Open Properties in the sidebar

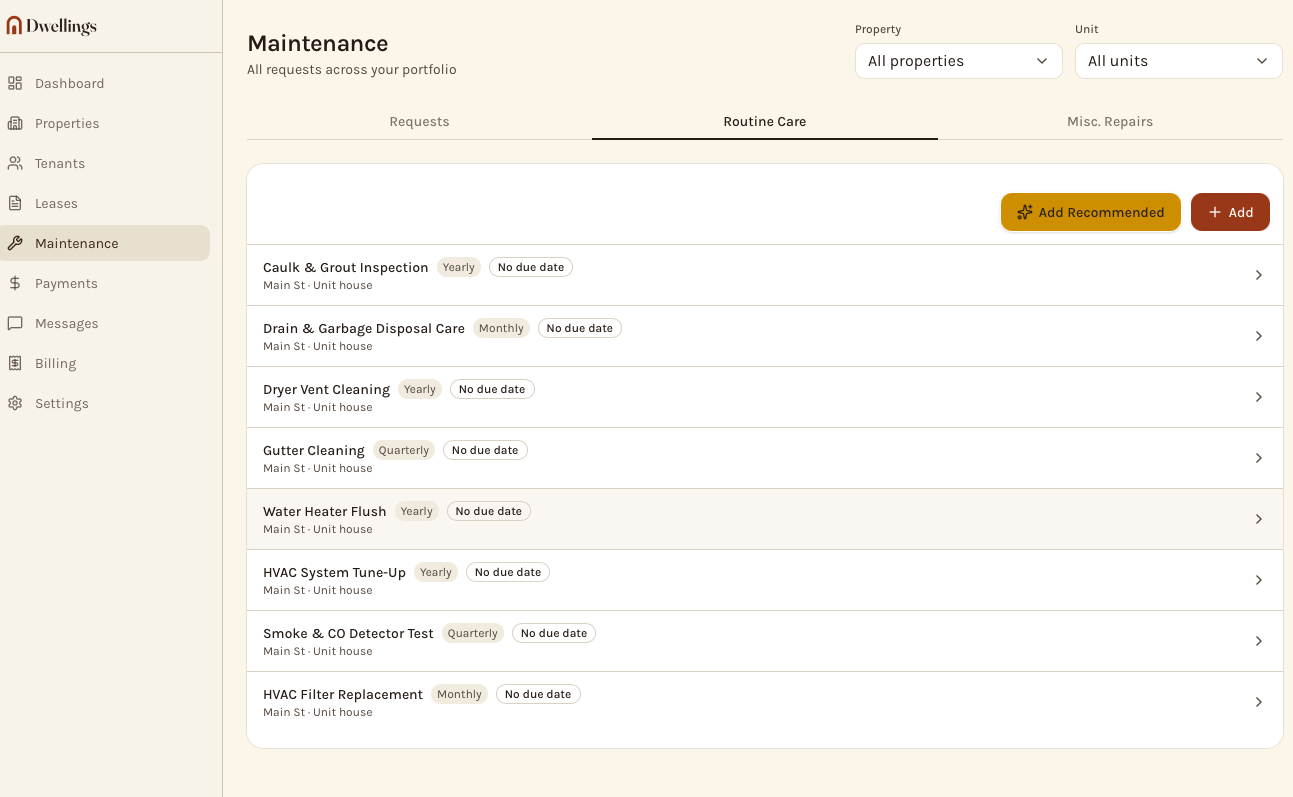coord(67,123)
